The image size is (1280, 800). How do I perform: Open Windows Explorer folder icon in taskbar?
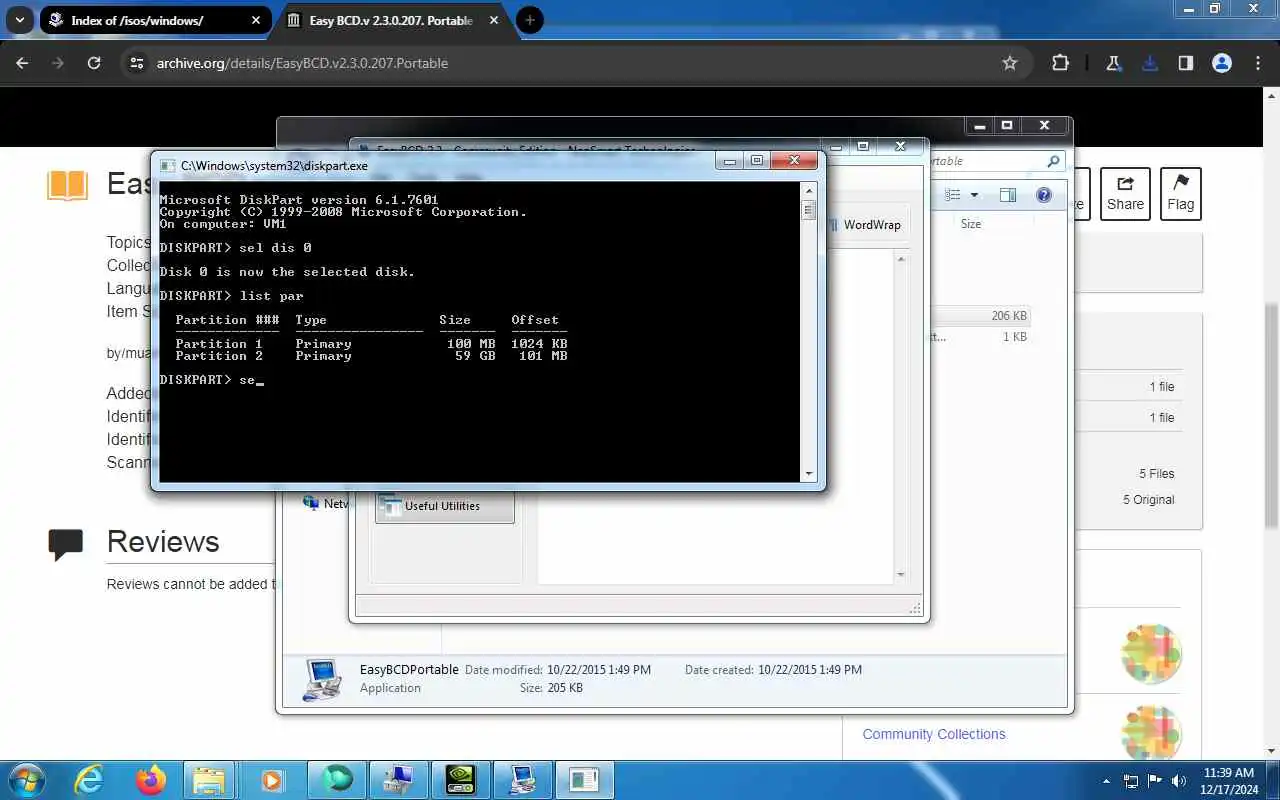pyautogui.click(x=209, y=780)
